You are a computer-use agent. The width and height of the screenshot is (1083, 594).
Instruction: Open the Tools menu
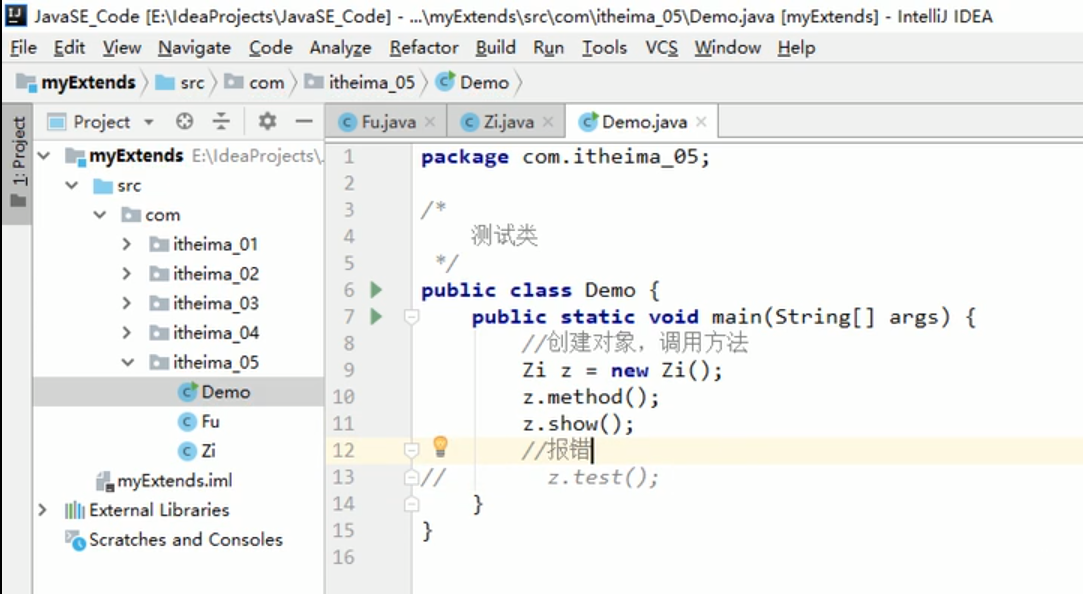(x=604, y=48)
